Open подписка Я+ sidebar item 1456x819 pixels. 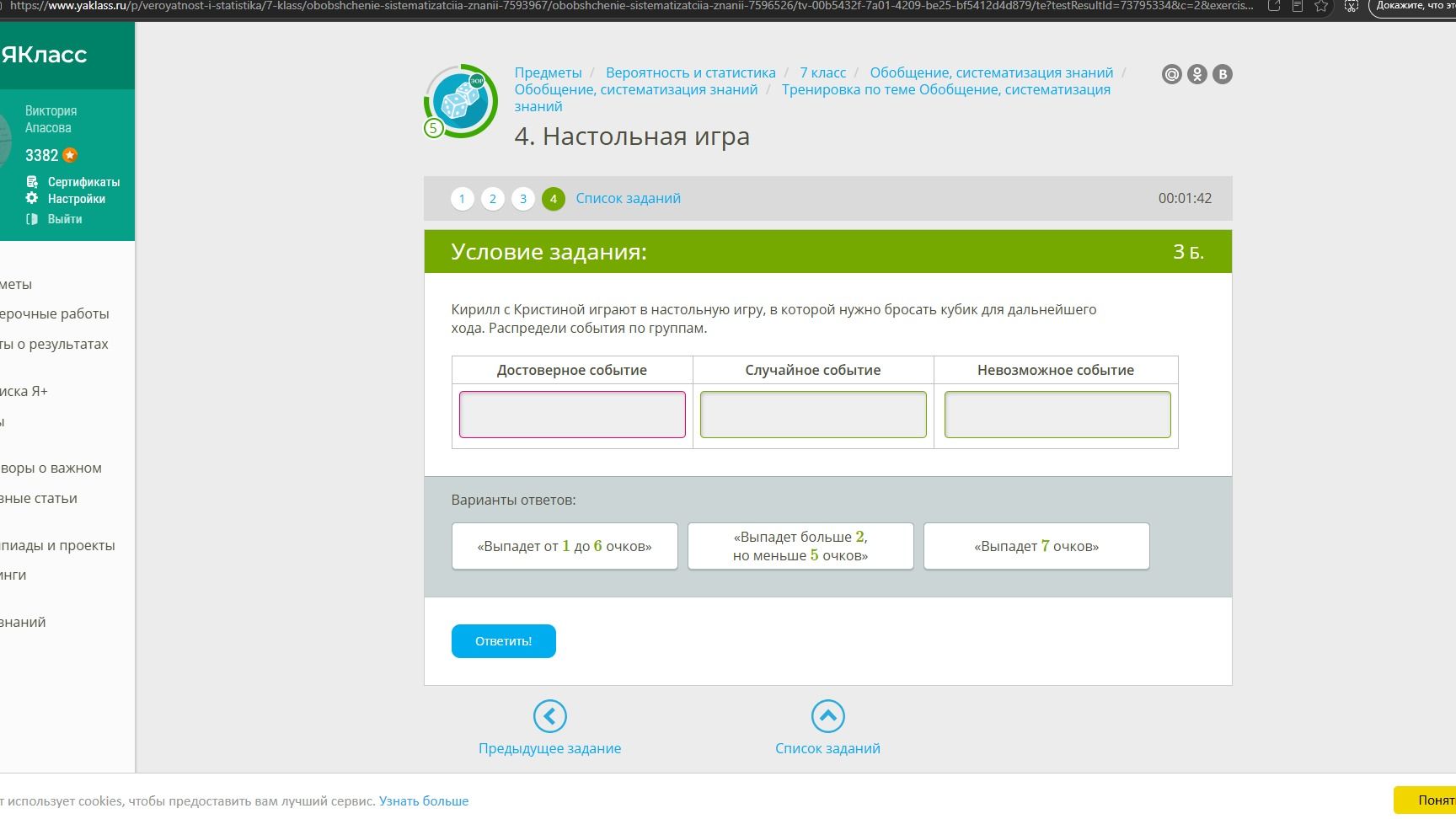(24, 391)
